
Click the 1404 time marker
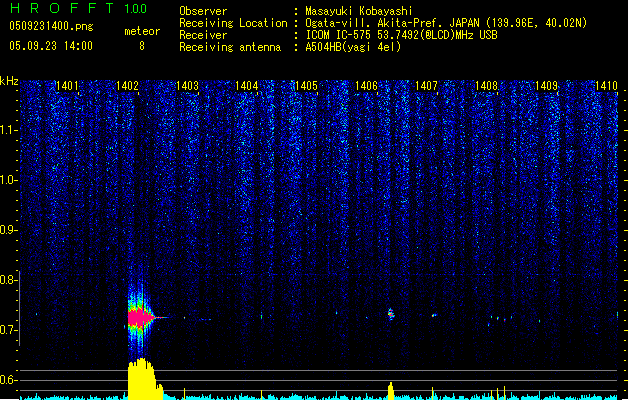(x=247, y=86)
